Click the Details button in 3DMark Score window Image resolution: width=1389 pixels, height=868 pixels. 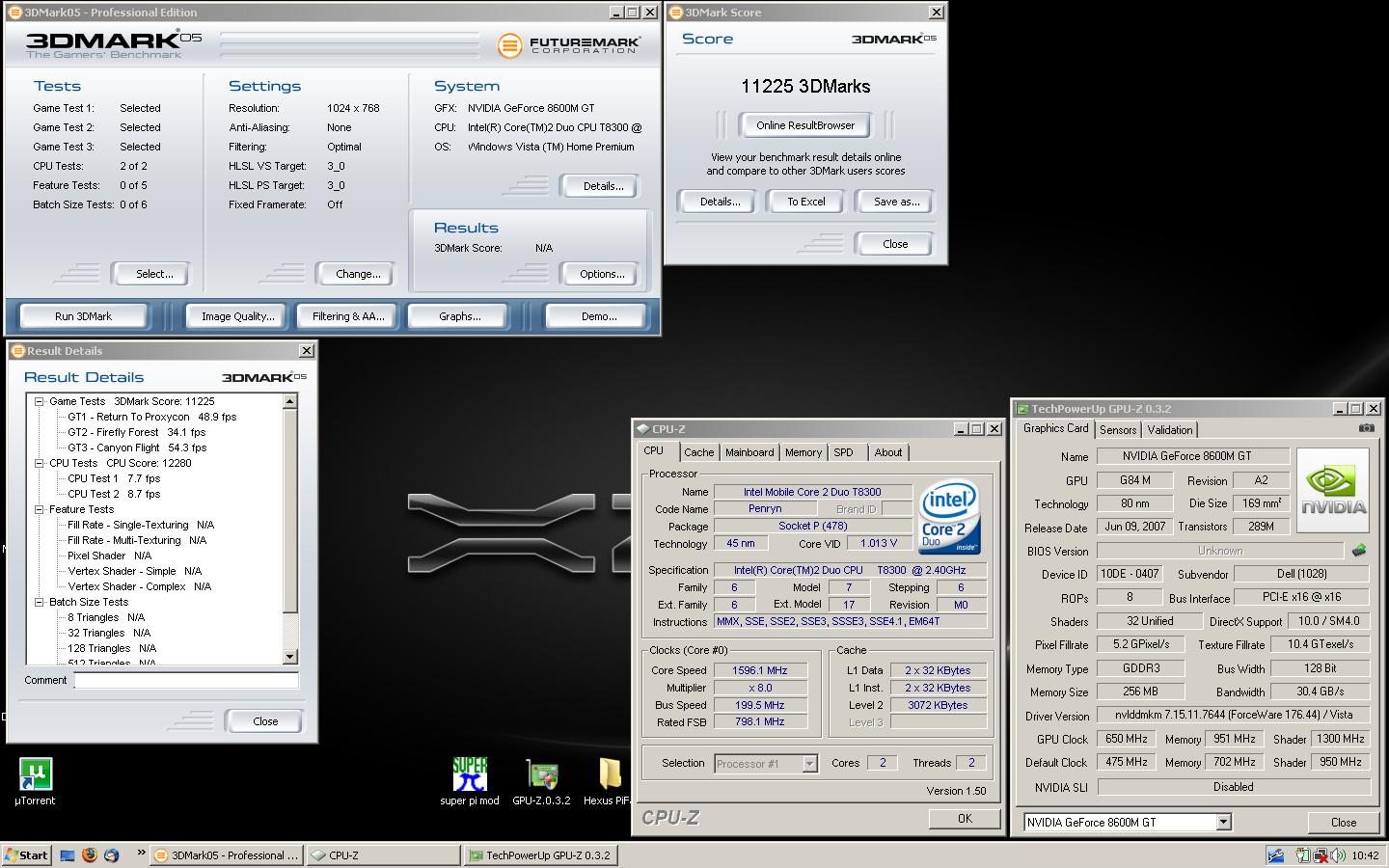click(720, 202)
